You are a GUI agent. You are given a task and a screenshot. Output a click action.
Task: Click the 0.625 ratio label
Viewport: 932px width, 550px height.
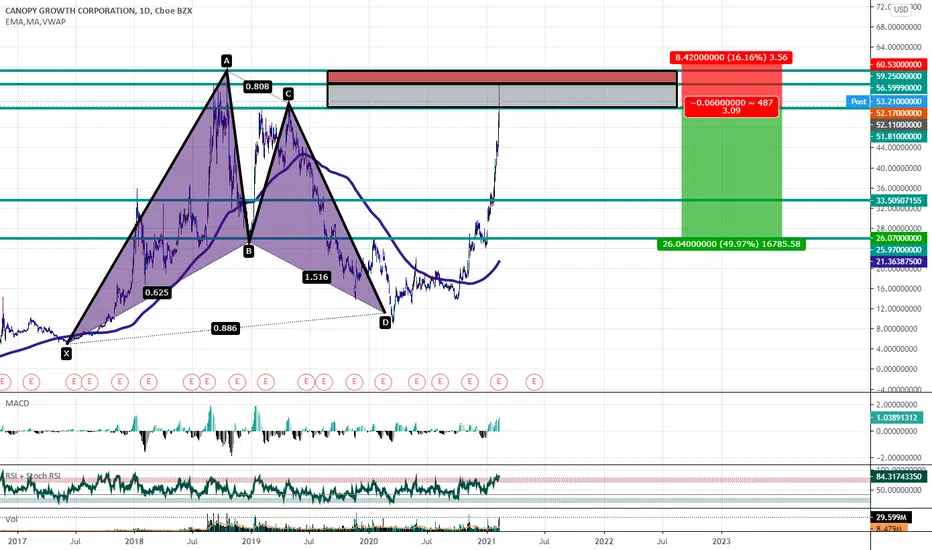click(x=157, y=292)
